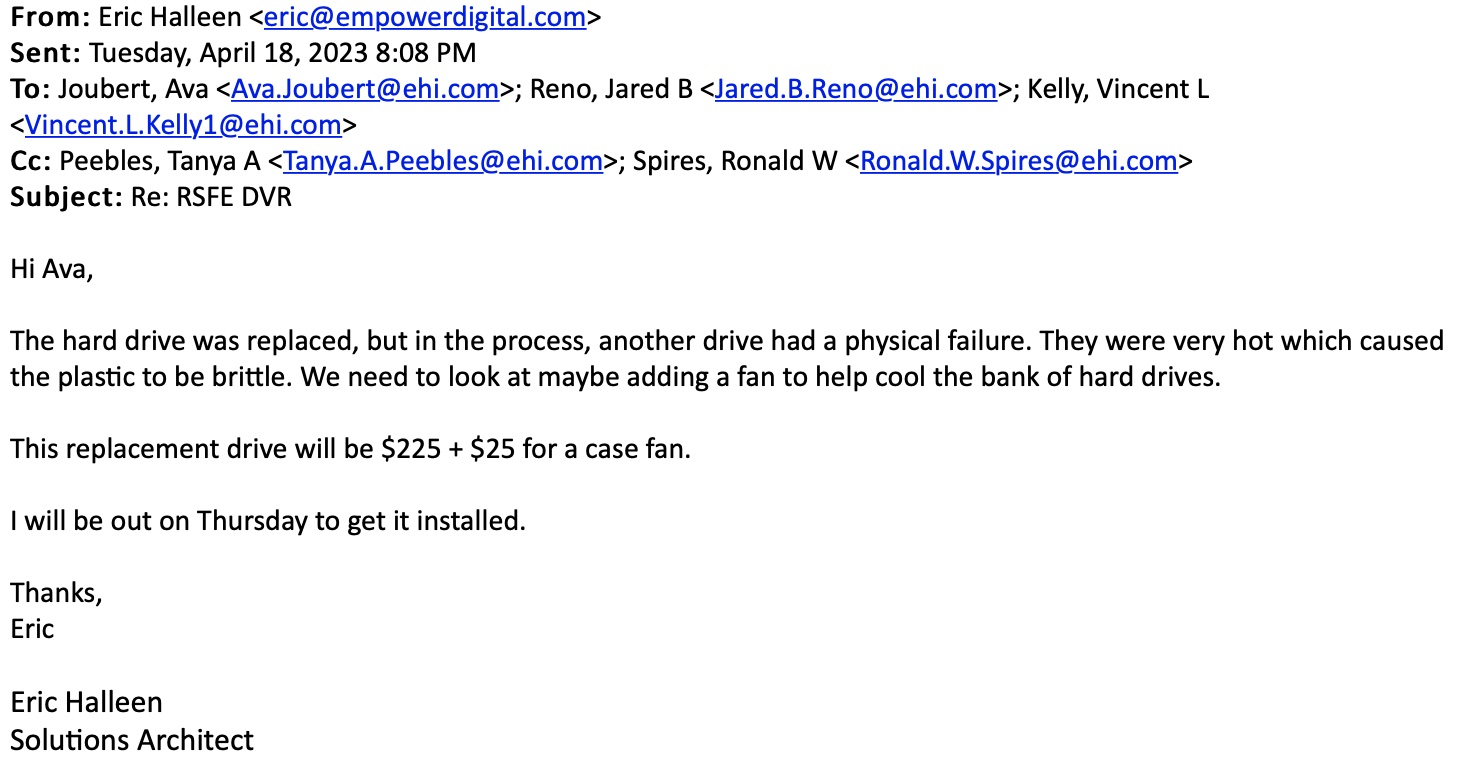This screenshot has height=768, width=1458.
Task: Click the Tanya.A.Peebles@ehi.com Cc link
Action: (444, 161)
